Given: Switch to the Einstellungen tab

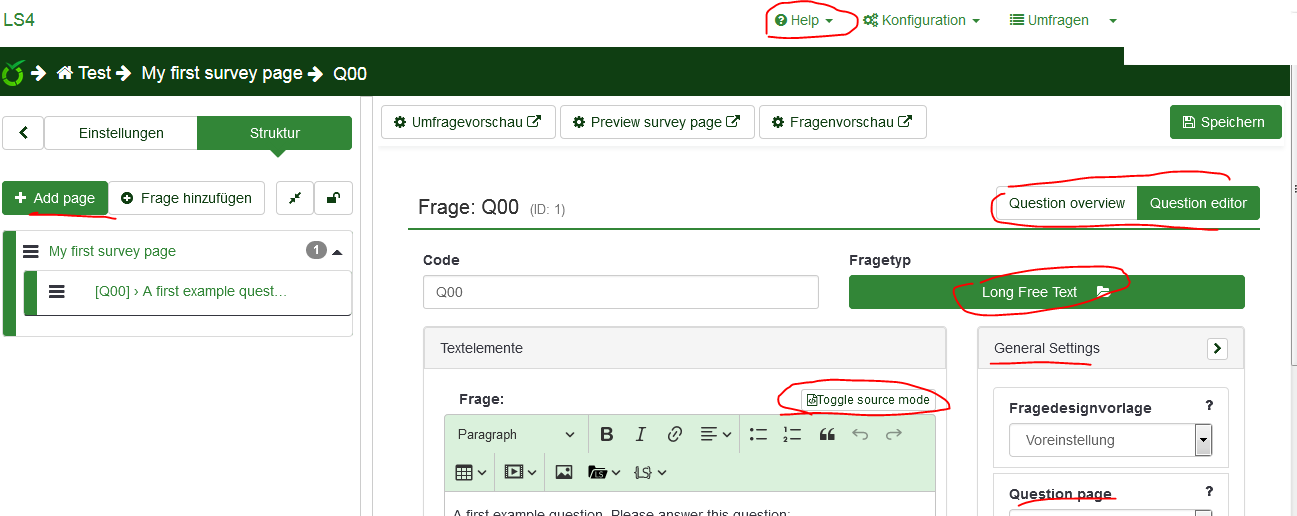Looking at the screenshot, I should pyautogui.click(x=121, y=133).
